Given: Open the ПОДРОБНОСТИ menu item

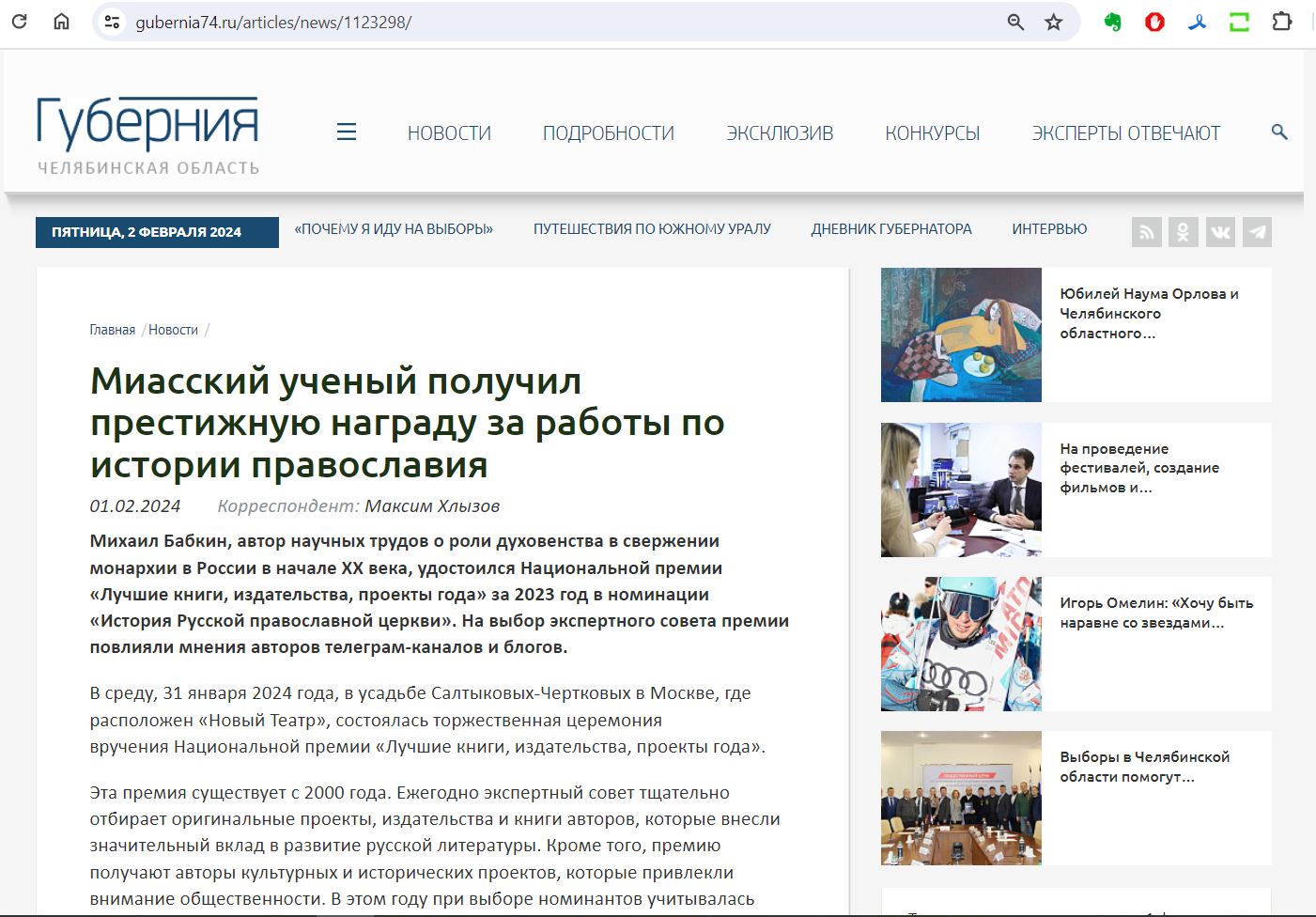Looking at the screenshot, I should 609,133.
